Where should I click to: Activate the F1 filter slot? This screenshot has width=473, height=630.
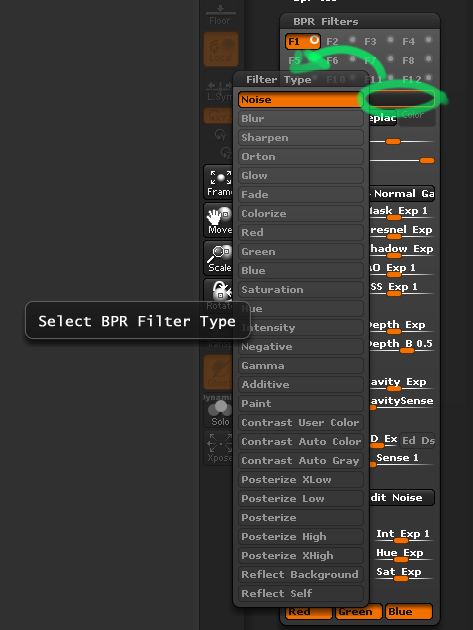click(303, 42)
